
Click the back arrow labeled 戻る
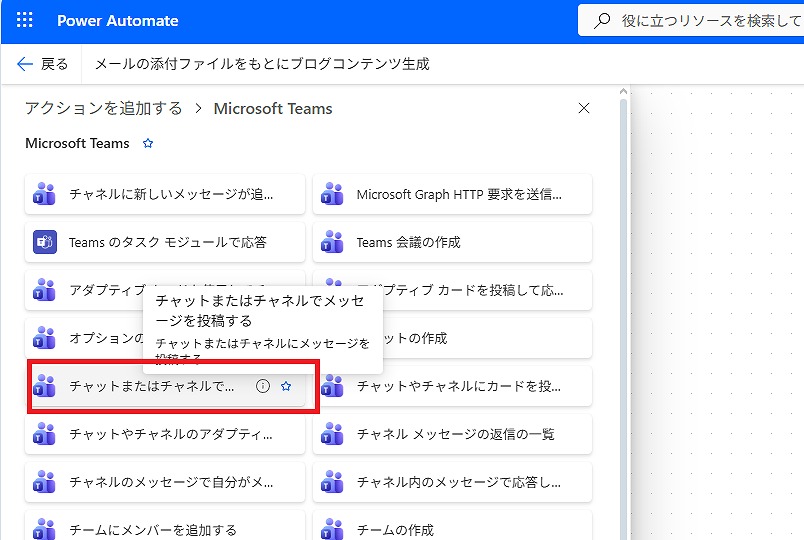43,64
